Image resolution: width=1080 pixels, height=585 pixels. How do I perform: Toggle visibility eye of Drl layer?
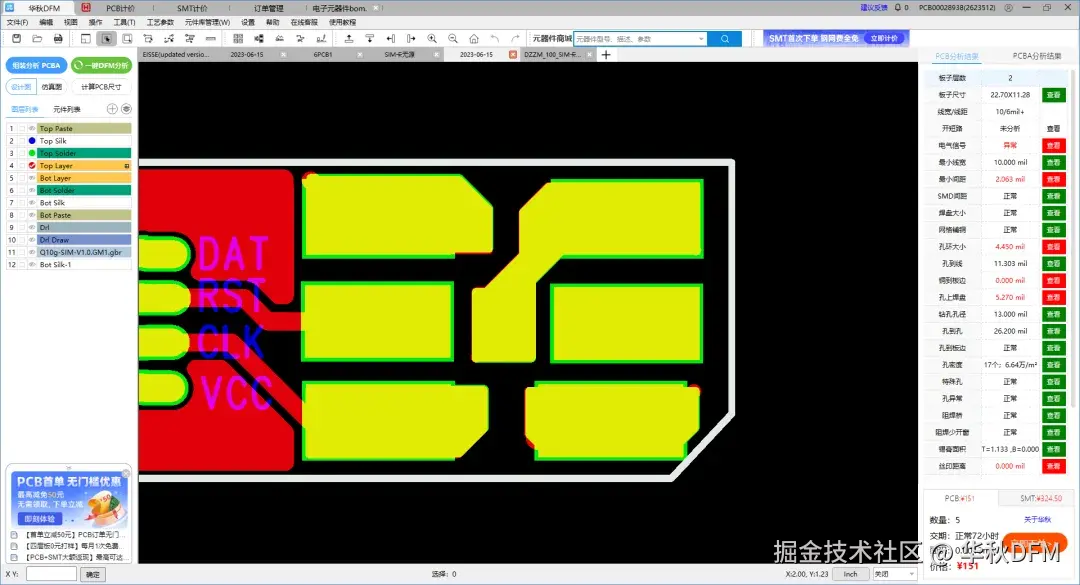coord(32,227)
